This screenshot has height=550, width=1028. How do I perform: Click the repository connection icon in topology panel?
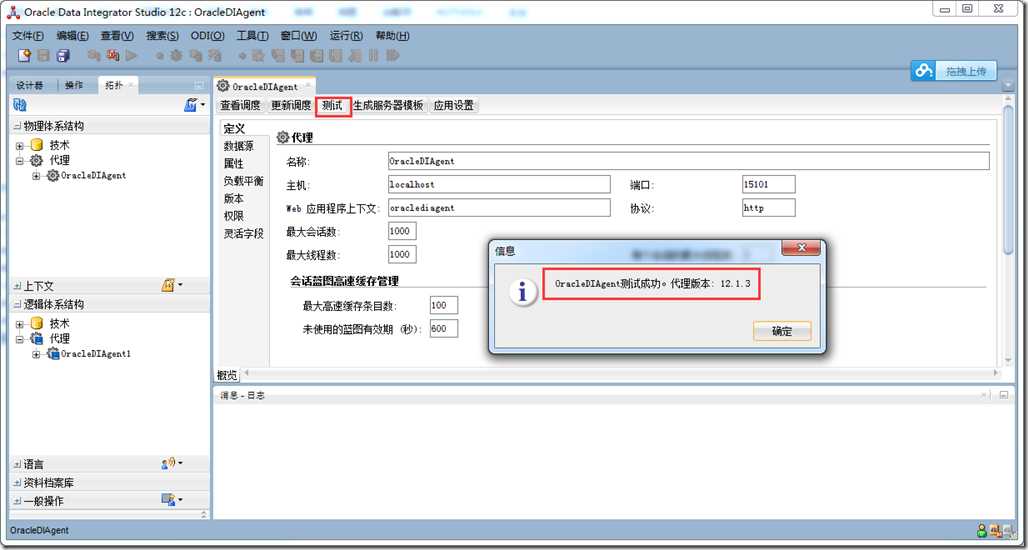pyautogui.click(x=20, y=105)
